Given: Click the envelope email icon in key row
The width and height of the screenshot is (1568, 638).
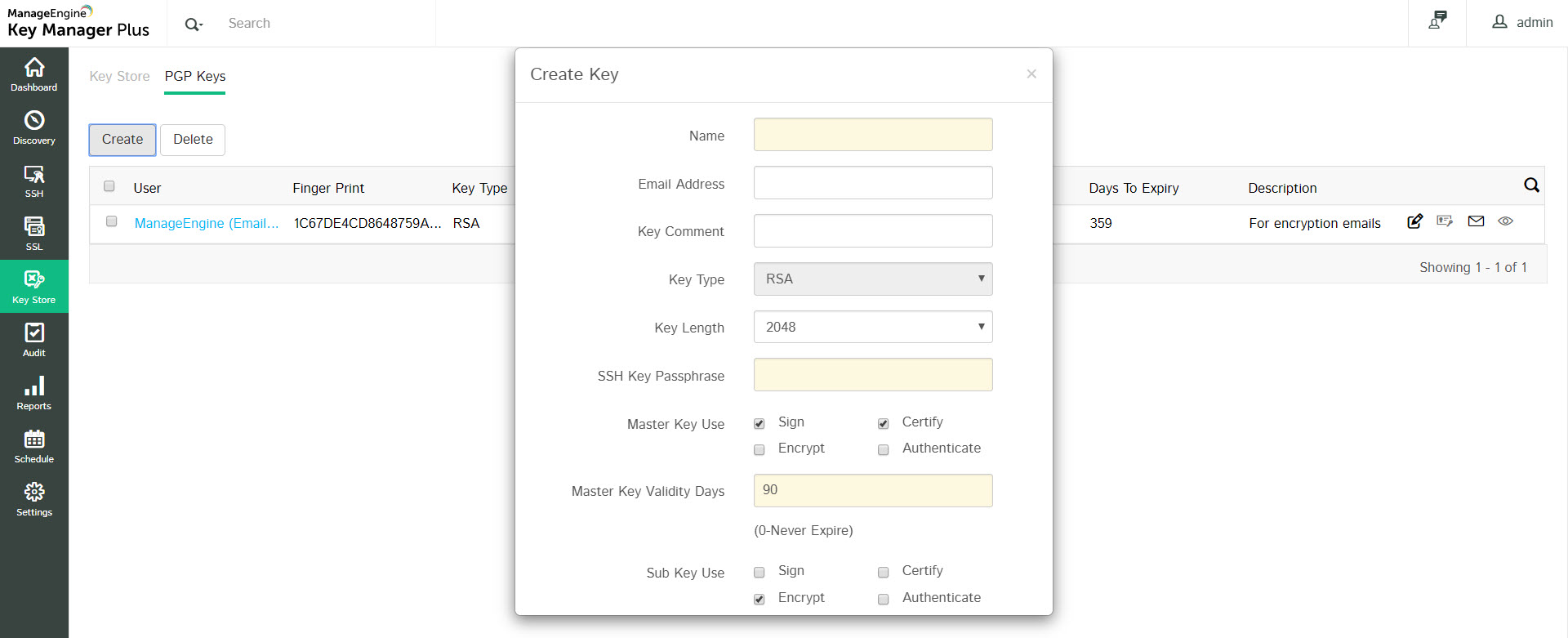Looking at the screenshot, I should click(1476, 221).
